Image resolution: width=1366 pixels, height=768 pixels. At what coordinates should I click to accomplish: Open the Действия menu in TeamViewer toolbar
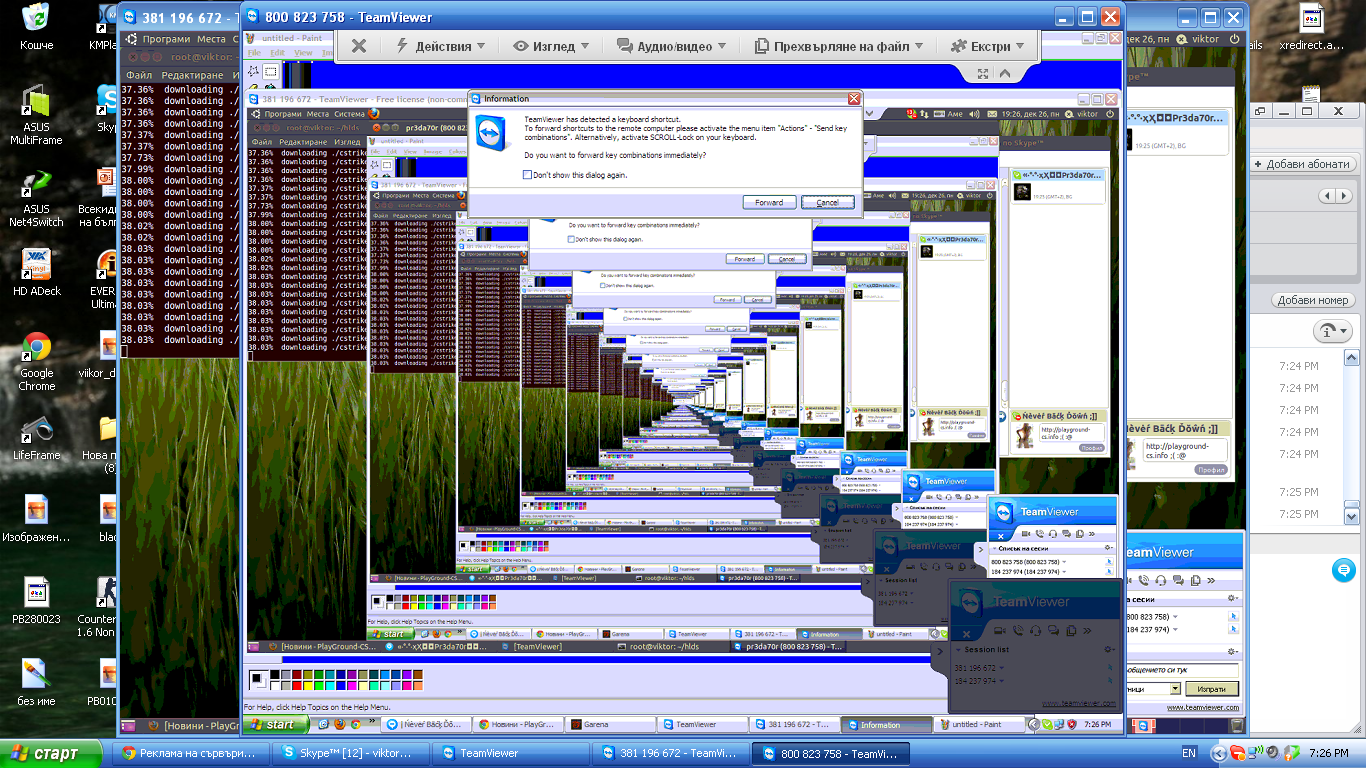tap(441, 46)
